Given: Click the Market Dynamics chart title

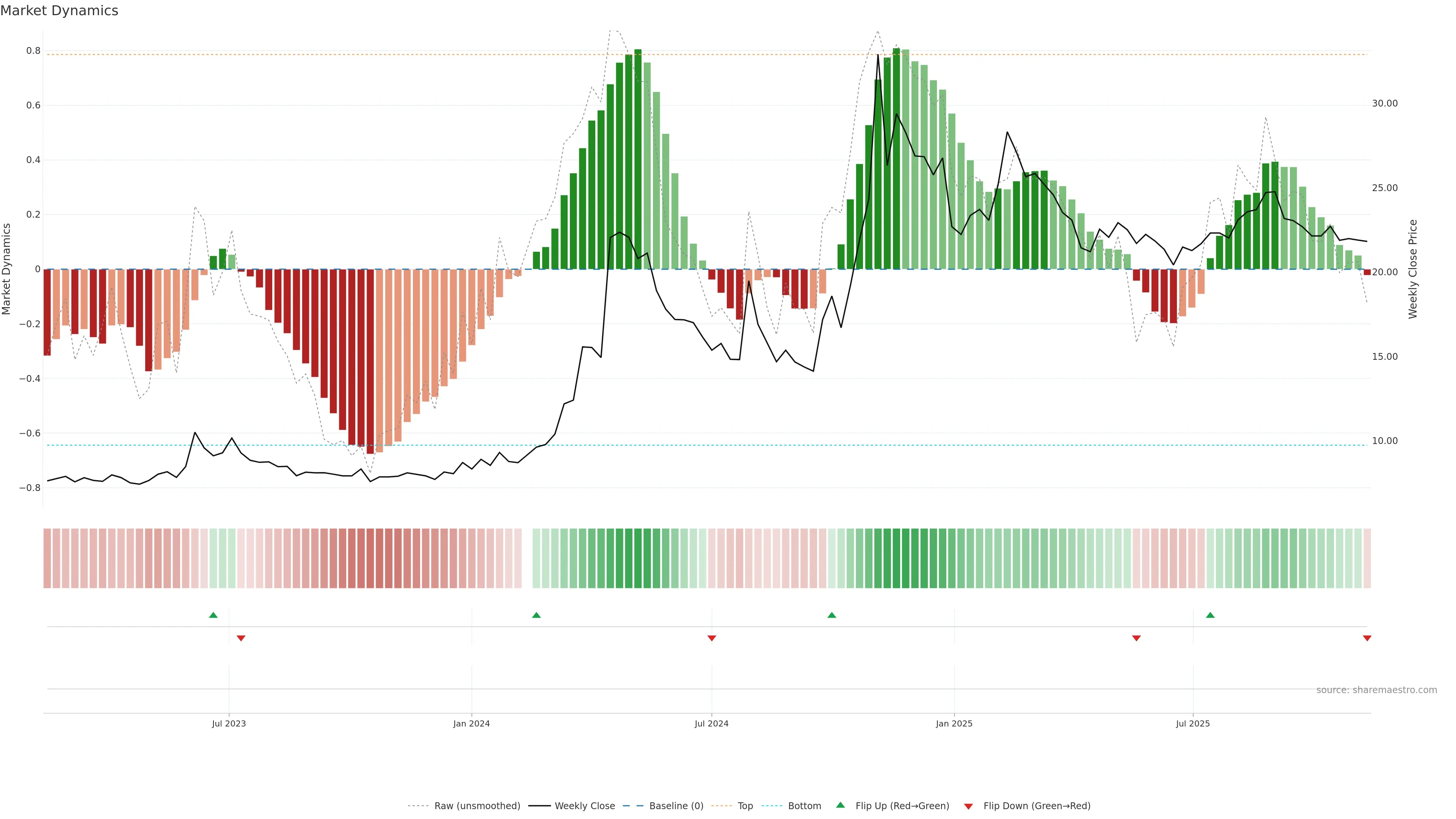Looking at the screenshot, I should pyautogui.click(x=60, y=11).
